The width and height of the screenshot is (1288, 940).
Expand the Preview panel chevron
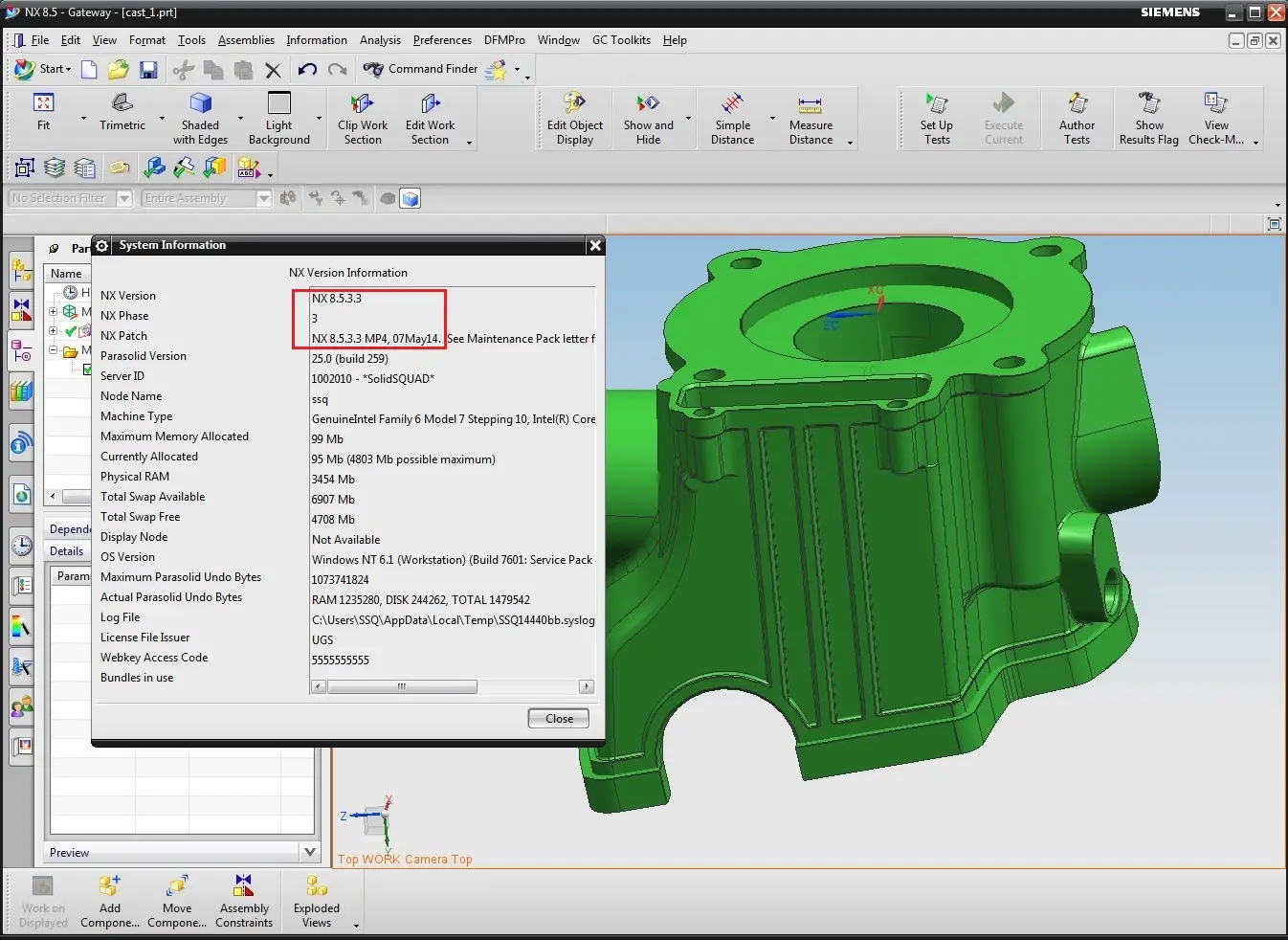tap(309, 852)
